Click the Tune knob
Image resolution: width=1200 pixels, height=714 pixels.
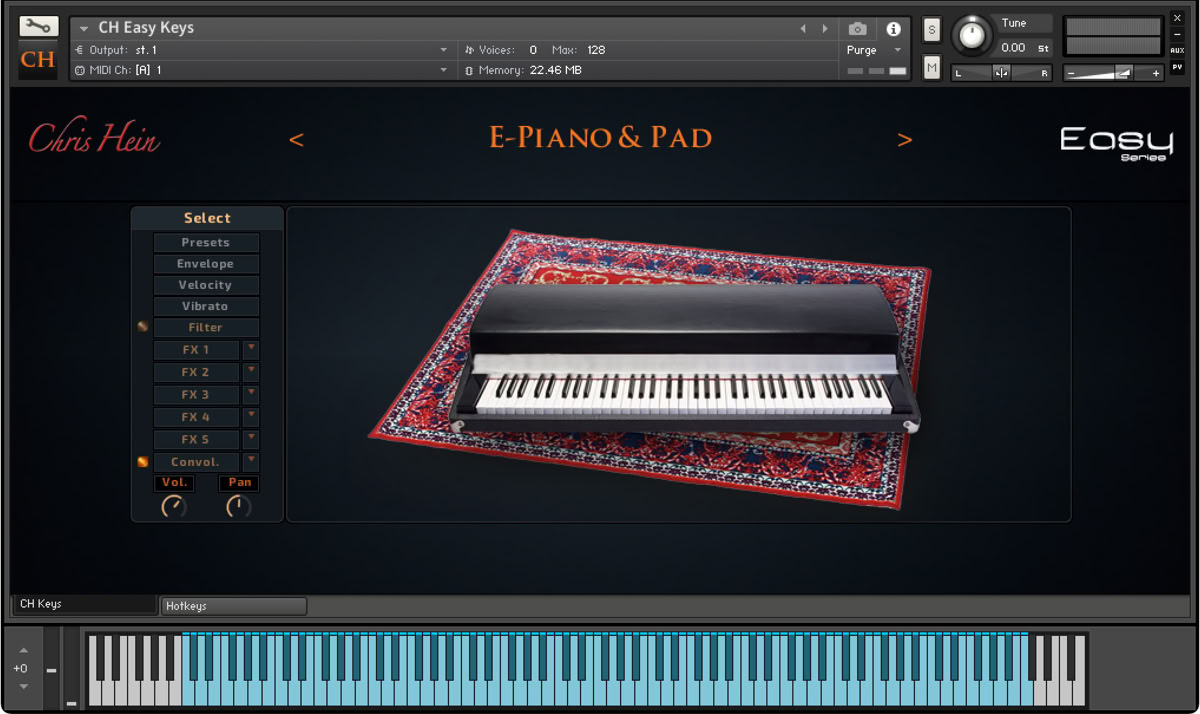click(970, 36)
